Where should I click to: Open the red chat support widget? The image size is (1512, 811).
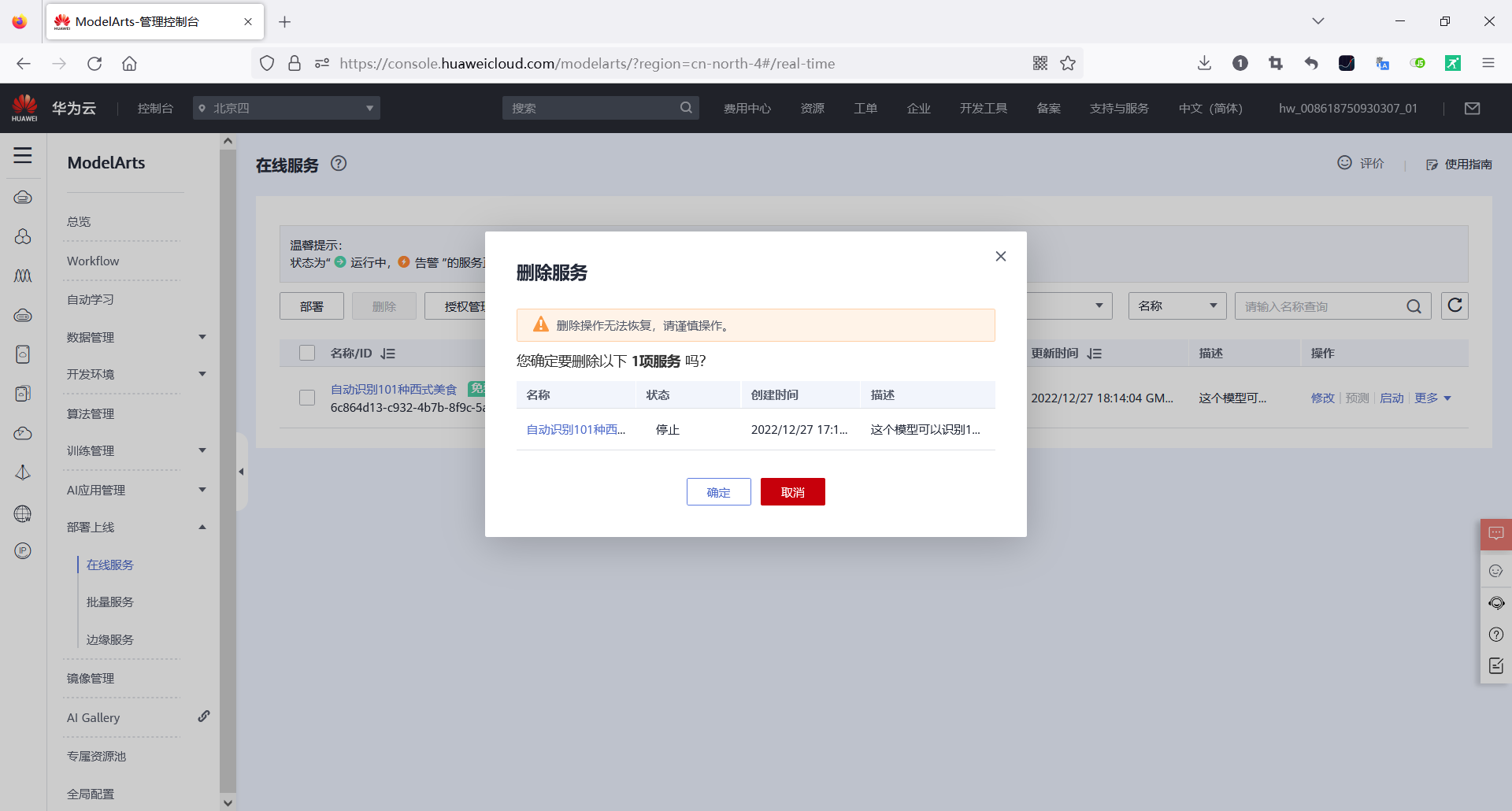(1496, 534)
